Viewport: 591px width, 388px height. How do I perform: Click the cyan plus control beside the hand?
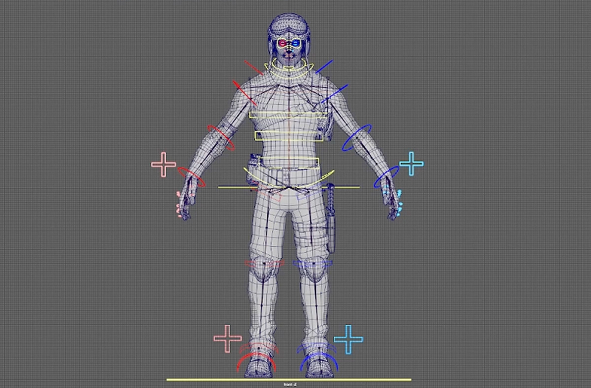pos(411,164)
